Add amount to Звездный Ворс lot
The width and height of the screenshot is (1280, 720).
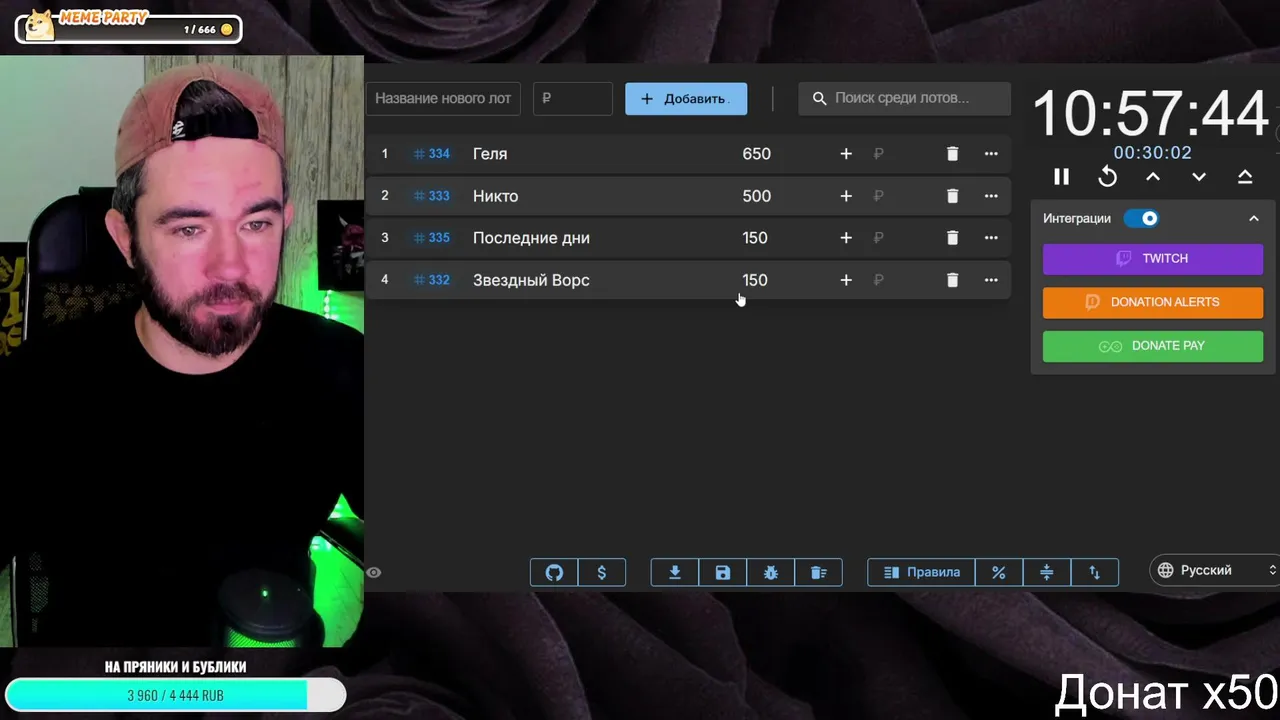click(x=846, y=280)
